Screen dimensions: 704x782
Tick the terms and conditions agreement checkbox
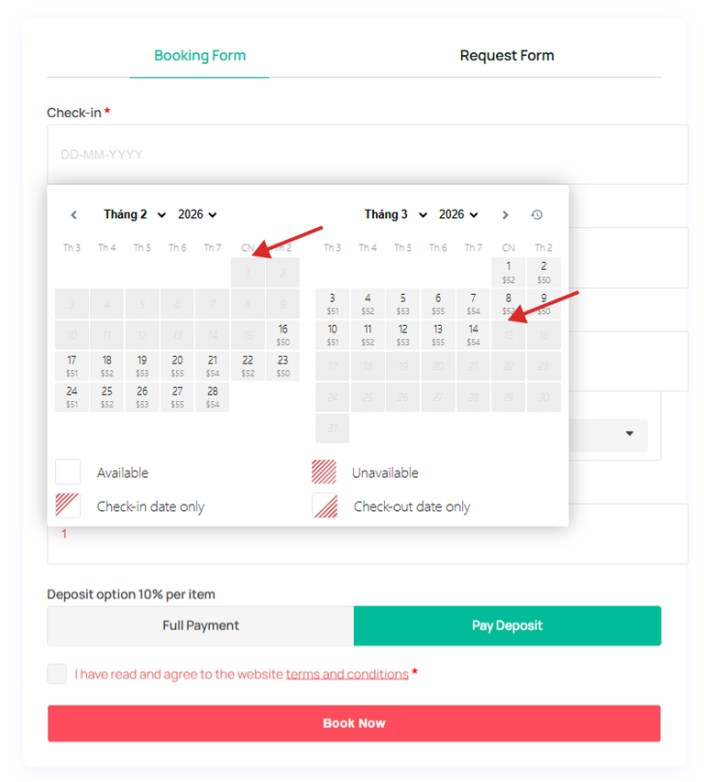pyautogui.click(x=57, y=674)
